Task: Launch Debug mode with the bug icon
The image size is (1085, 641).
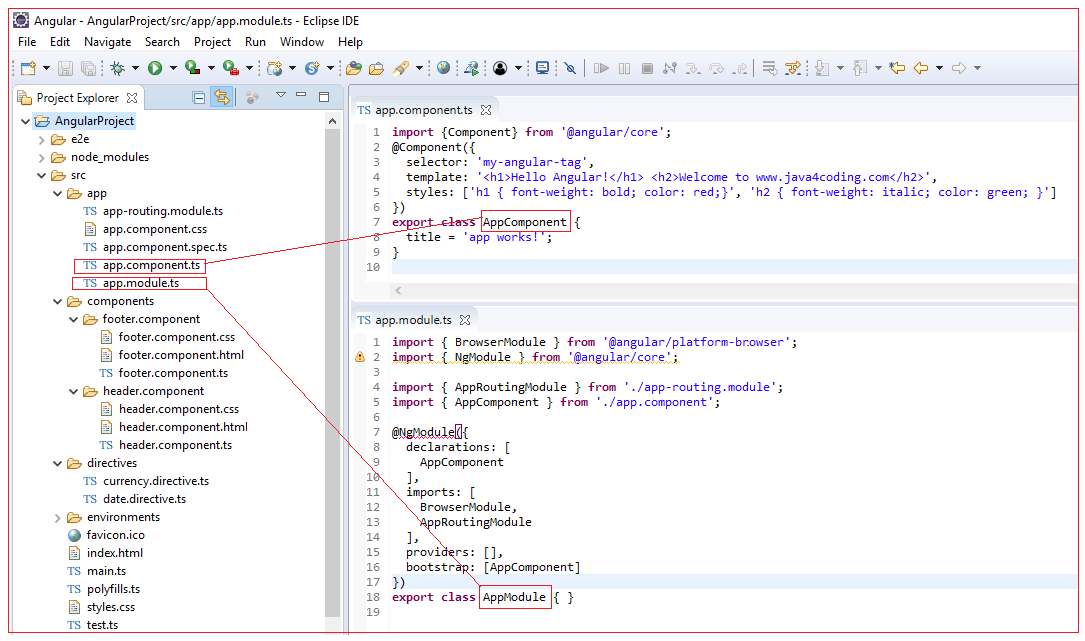Action: tap(117, 68)
